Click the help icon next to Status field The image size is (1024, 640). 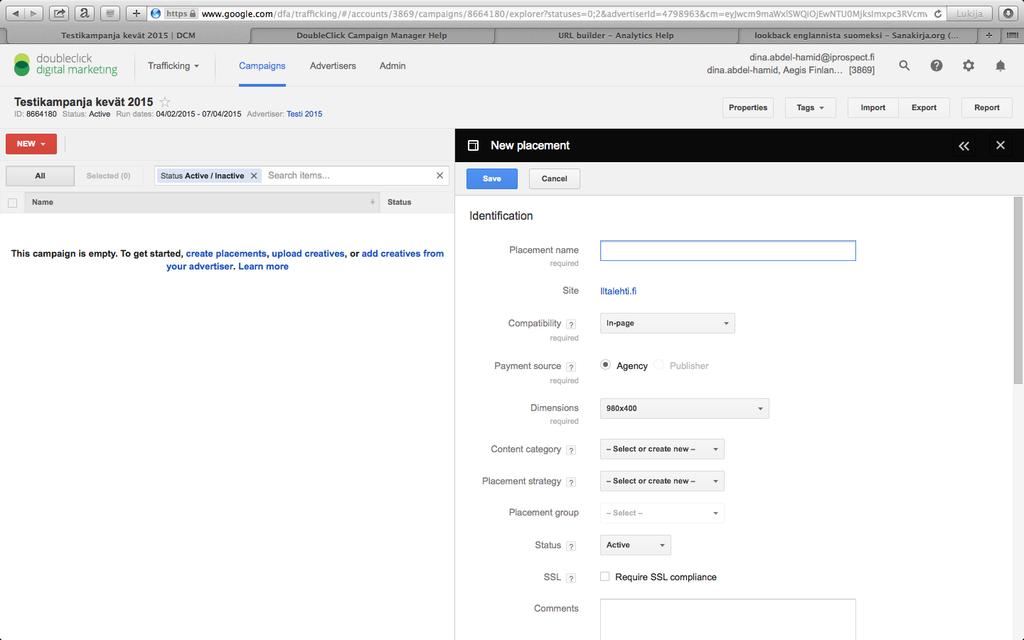coord(571,546)
